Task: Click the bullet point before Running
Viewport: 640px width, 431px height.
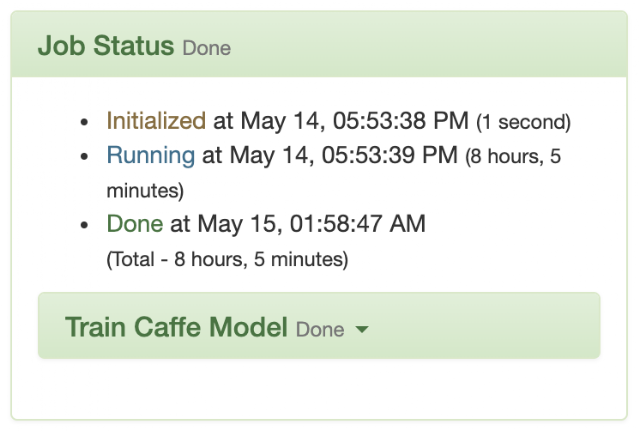Action: (84, 156)
